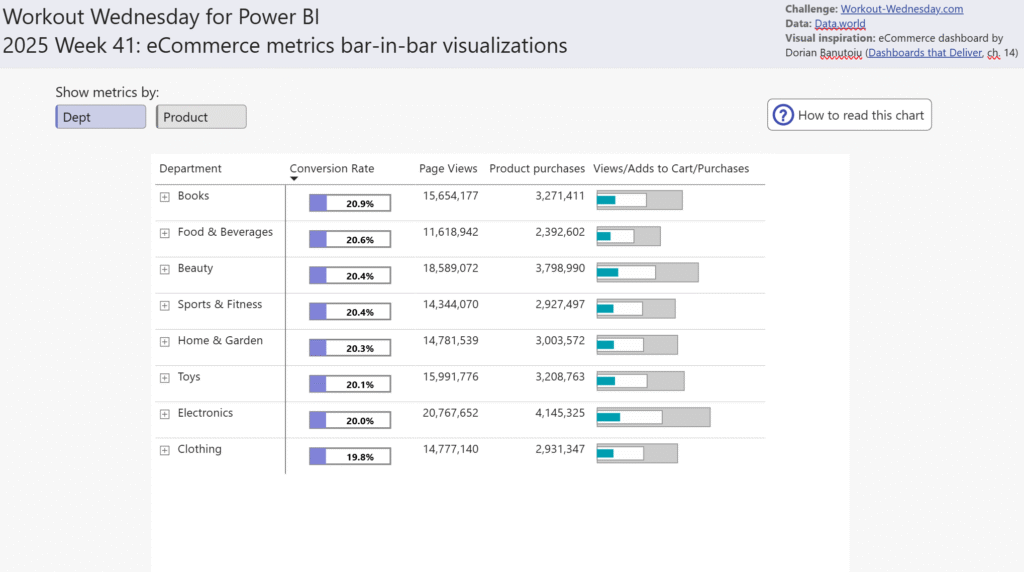1024x572 pixels.
Task: Expand the Food & Beverages row
Action: 165,233
